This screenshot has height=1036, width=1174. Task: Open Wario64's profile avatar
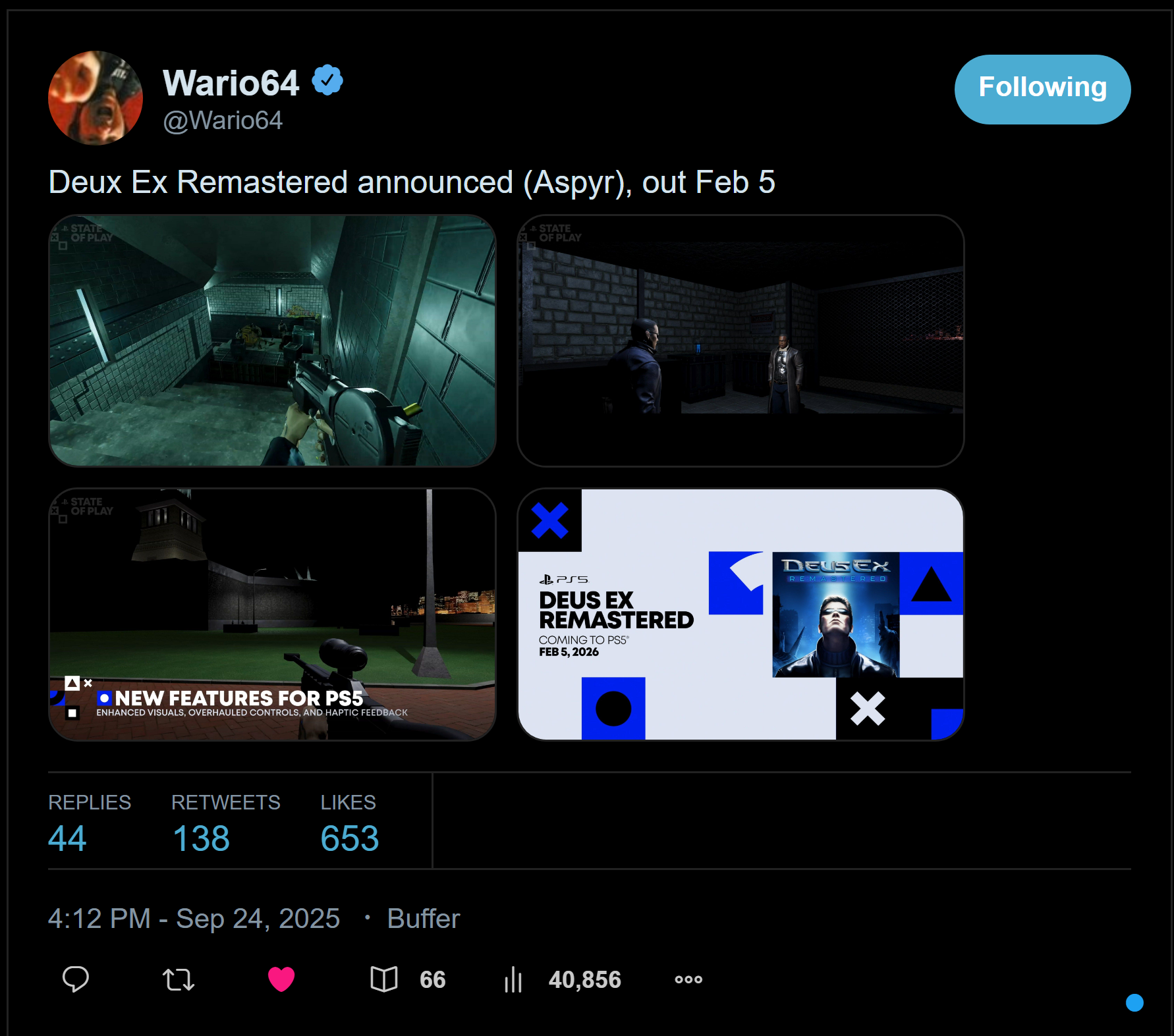96,97
